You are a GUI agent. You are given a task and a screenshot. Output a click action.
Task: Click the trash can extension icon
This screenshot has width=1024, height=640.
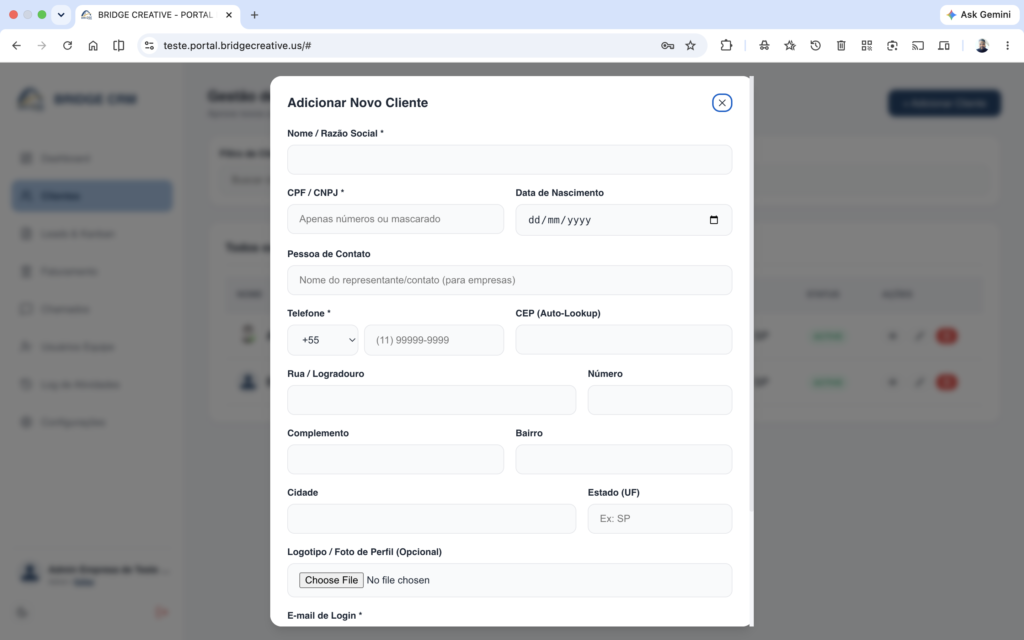tap(841, 46)
